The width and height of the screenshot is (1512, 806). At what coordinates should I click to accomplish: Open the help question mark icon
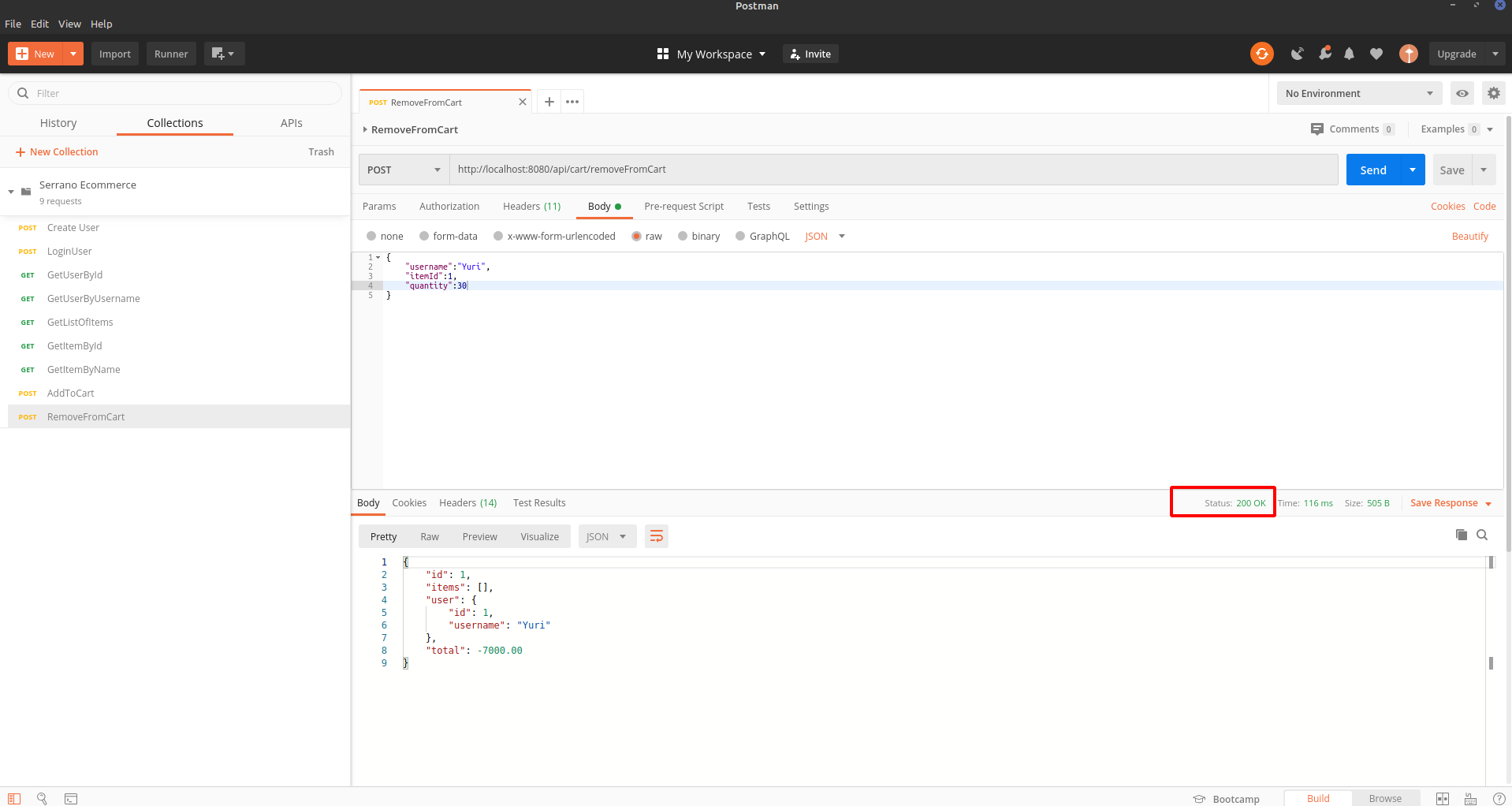point(1499,798)
